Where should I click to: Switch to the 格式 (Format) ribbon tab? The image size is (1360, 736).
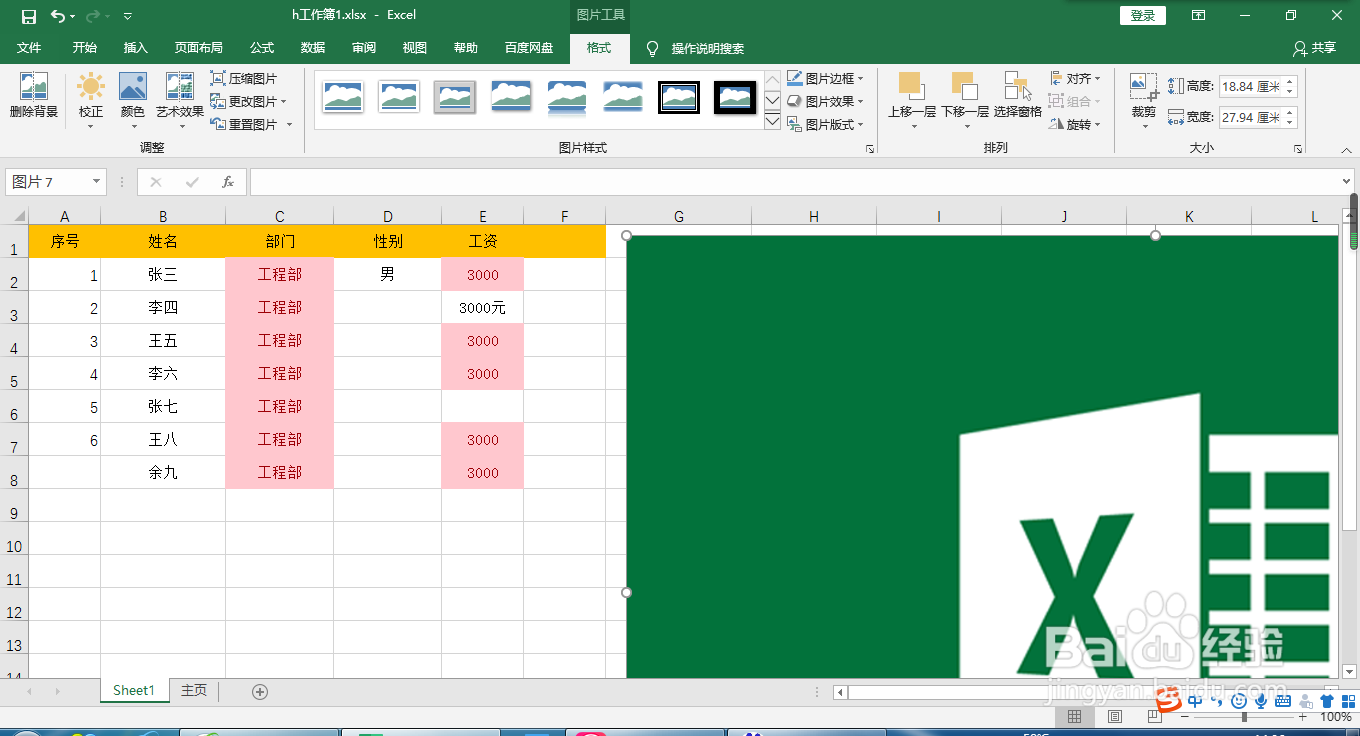(598, 48)
